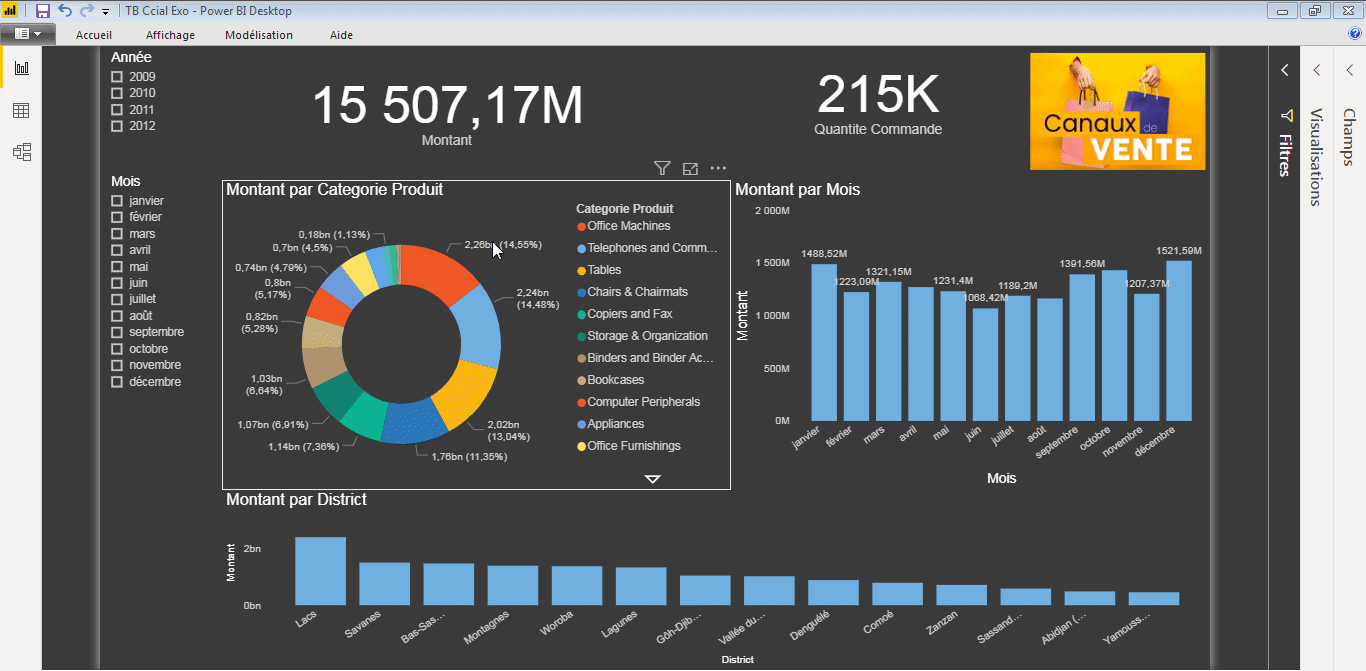This screenshot has width=1366, height=671.
Task: Click the Redo arrow icon
Action: pyautogui.click(x=86, y=11)
